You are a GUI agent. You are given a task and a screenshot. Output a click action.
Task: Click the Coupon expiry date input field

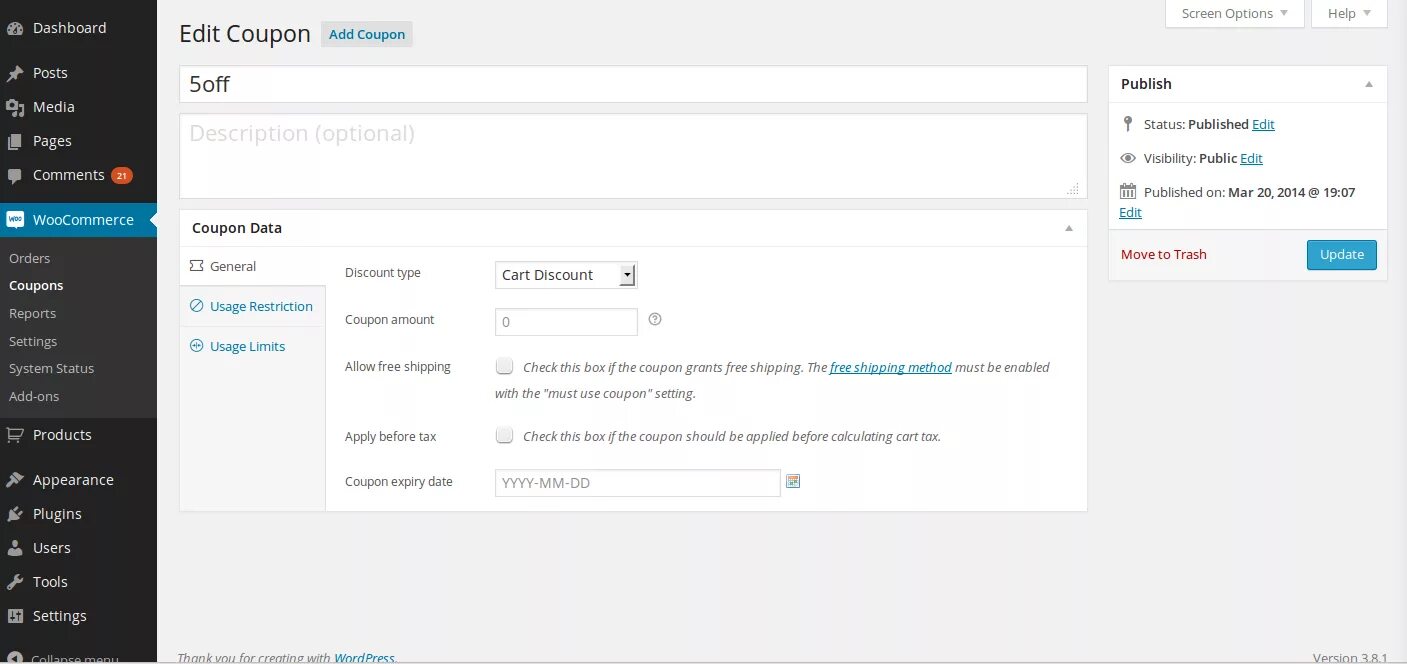click(x=638, y=483)
